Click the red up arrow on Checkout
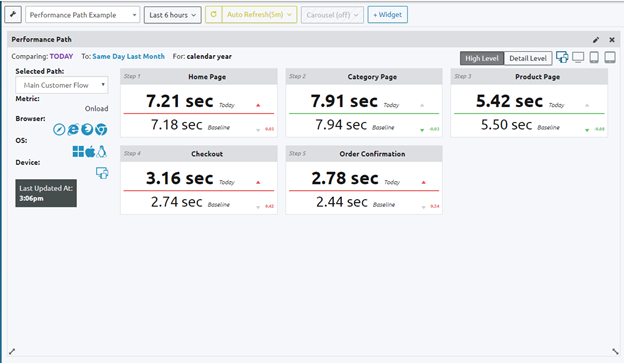Viewport: 624px width, 363px height. (x=258, y=182)
